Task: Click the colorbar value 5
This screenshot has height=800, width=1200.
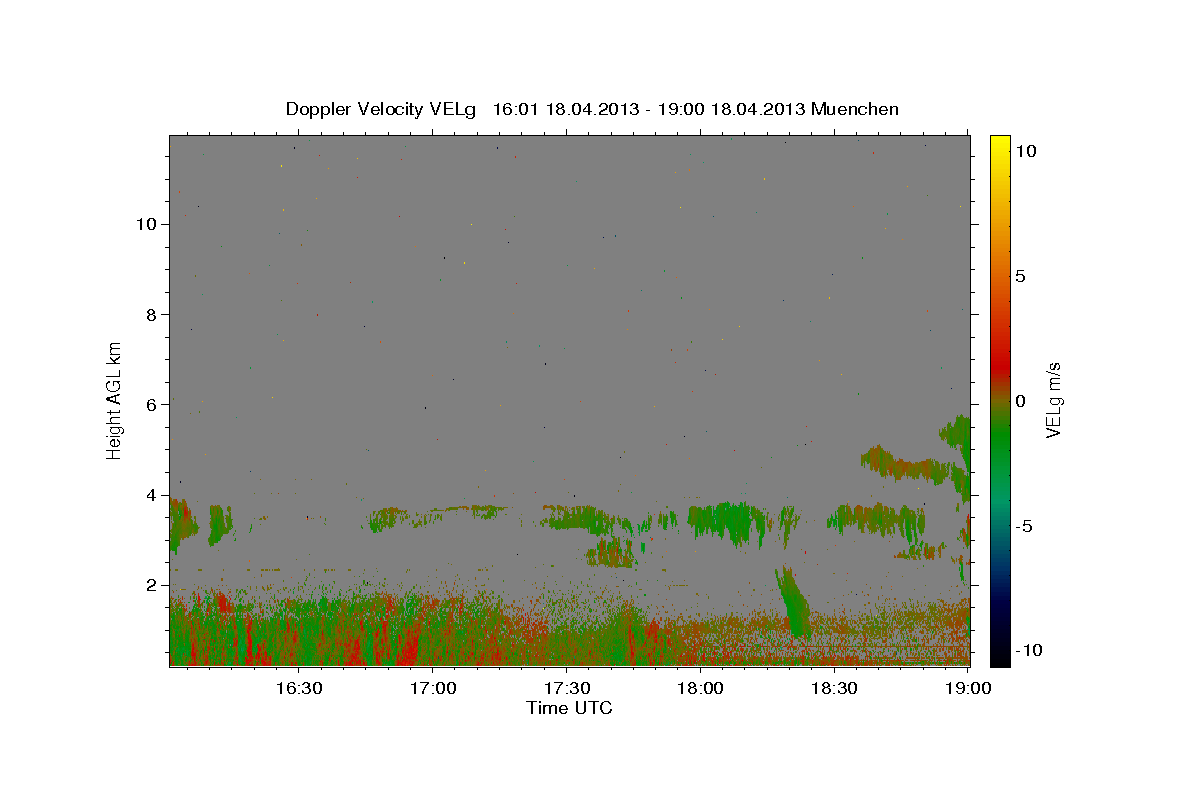Action: pyautogui.click(x=1020, y=276)
